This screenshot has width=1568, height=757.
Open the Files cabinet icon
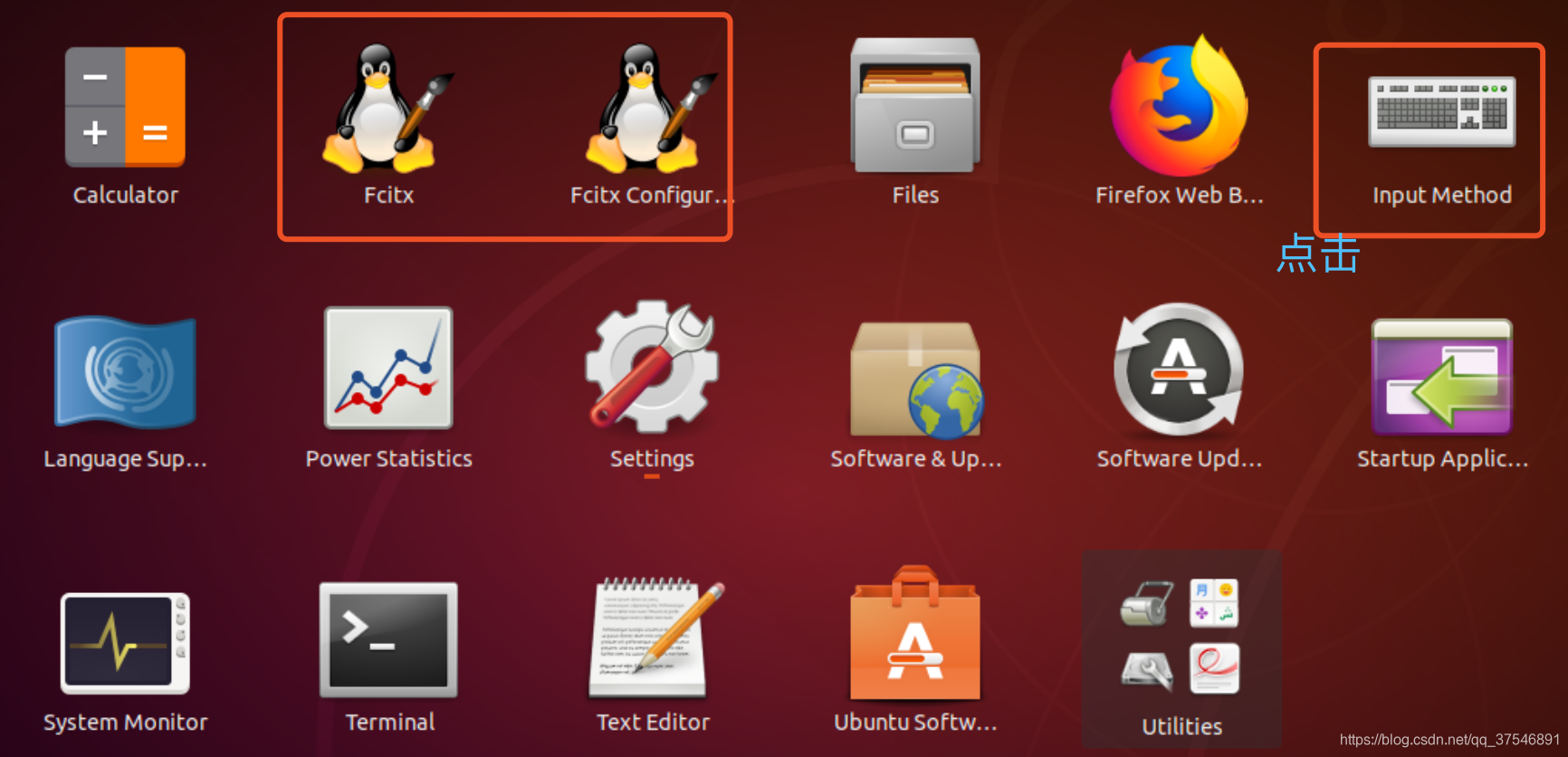coord(915,105)
